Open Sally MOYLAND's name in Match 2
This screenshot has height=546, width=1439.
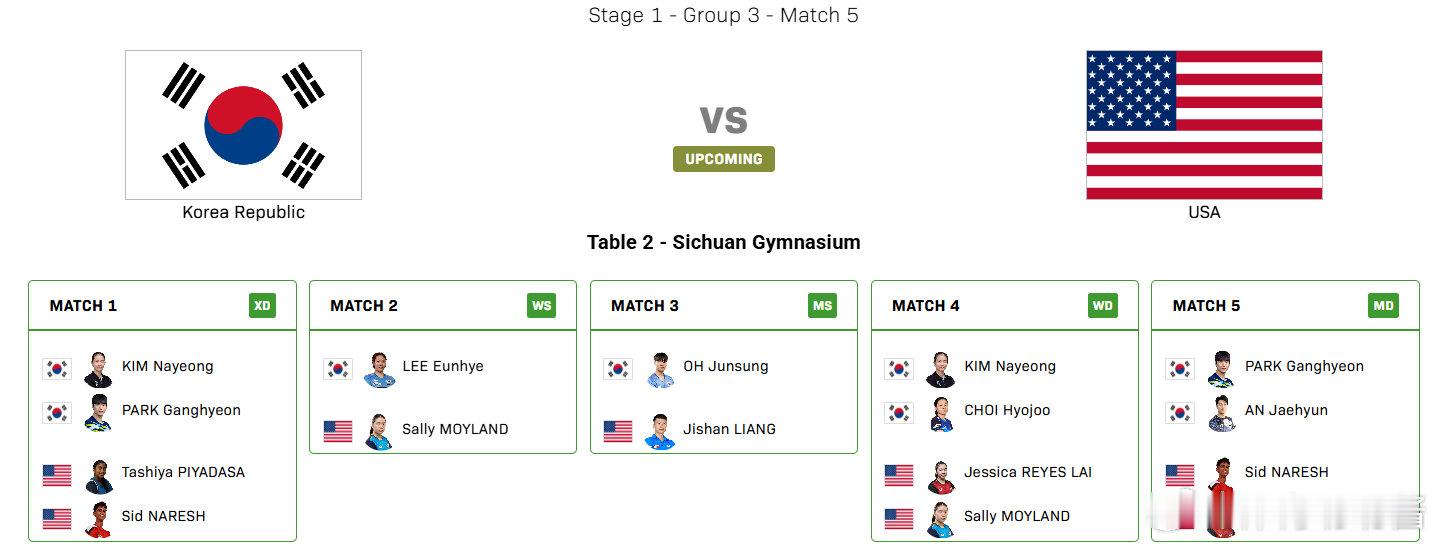455,429
